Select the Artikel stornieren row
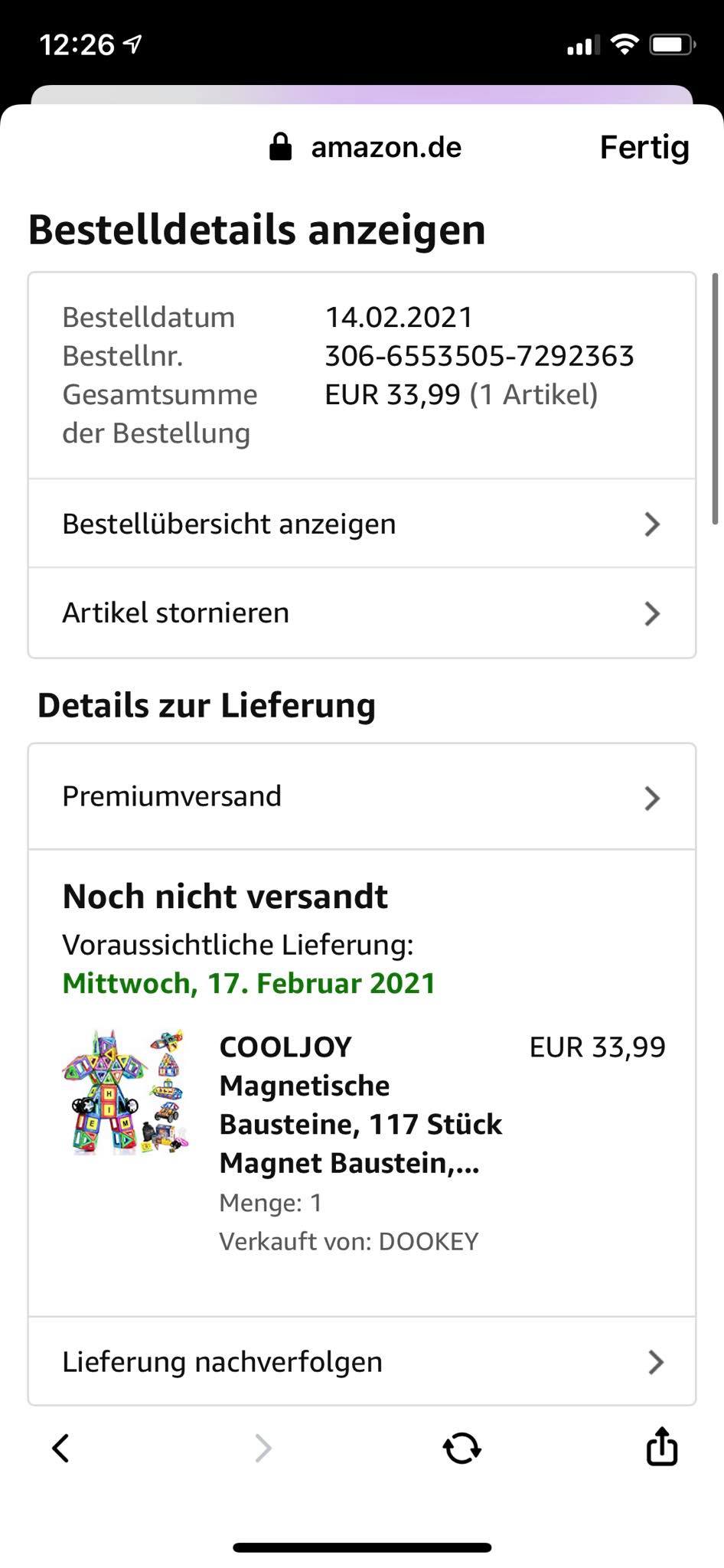The height and width of the screenshot is (1568, 724). (176, 613)
